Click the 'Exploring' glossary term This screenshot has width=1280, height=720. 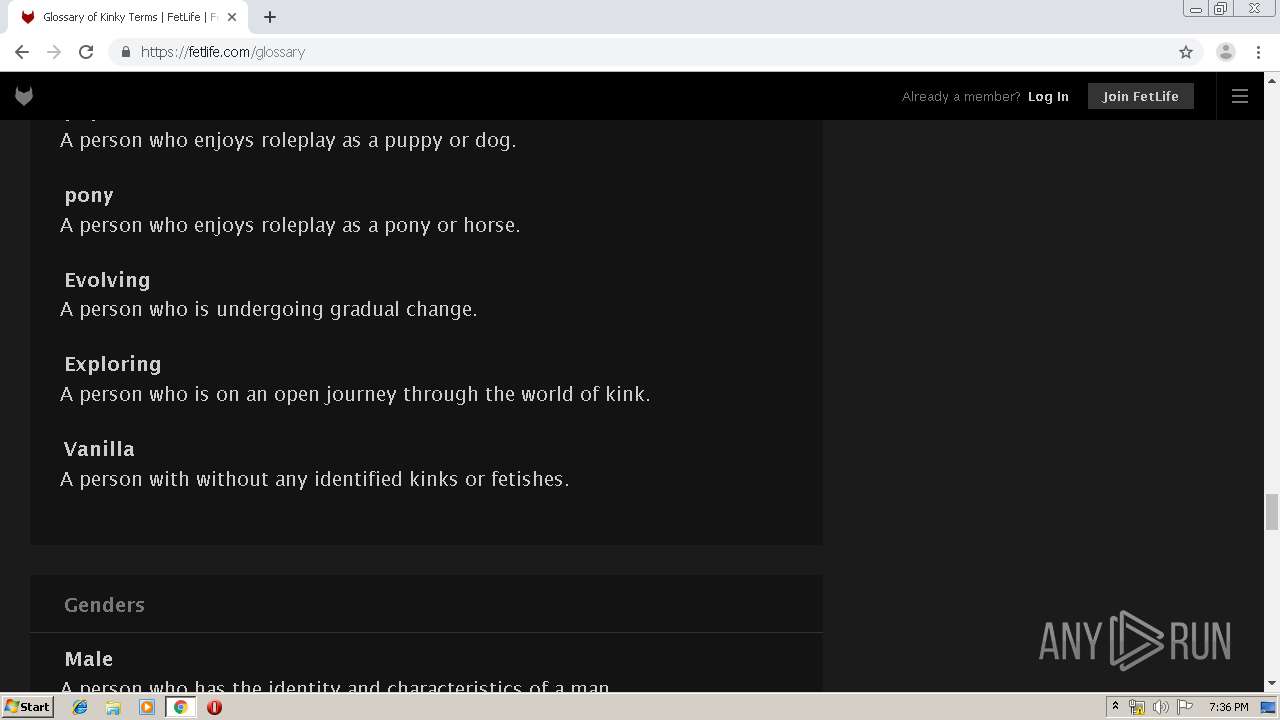(113, 364)
